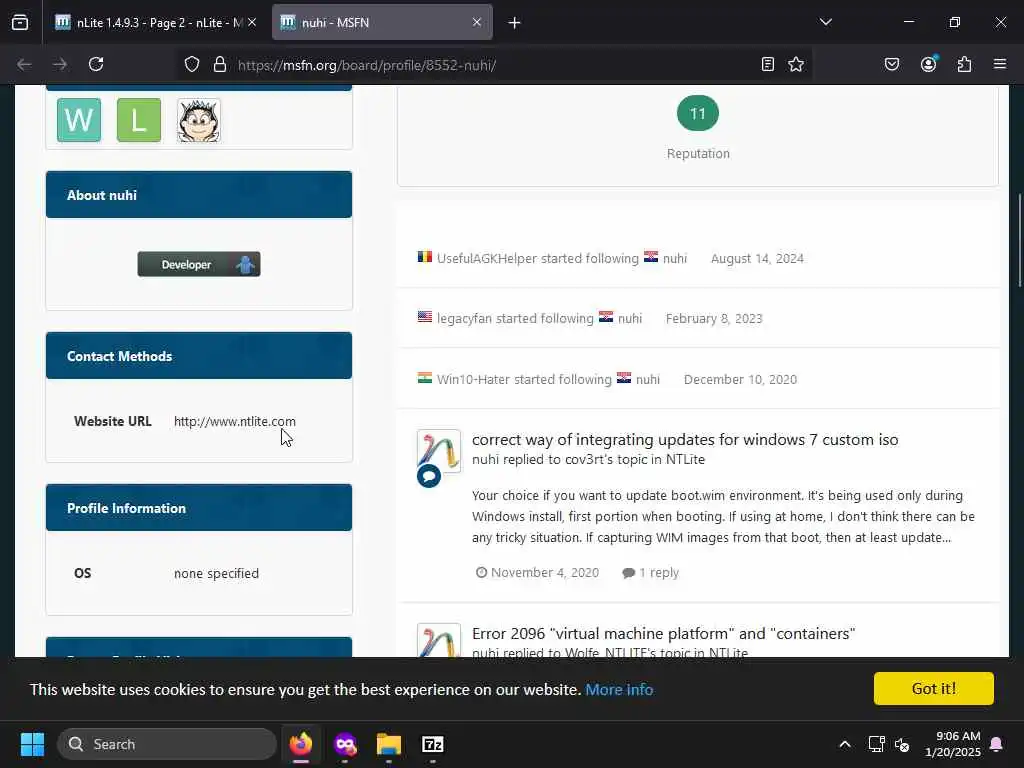
Task: Click Romanian flag beside UsefulAGKHelper
Action: 424,257
